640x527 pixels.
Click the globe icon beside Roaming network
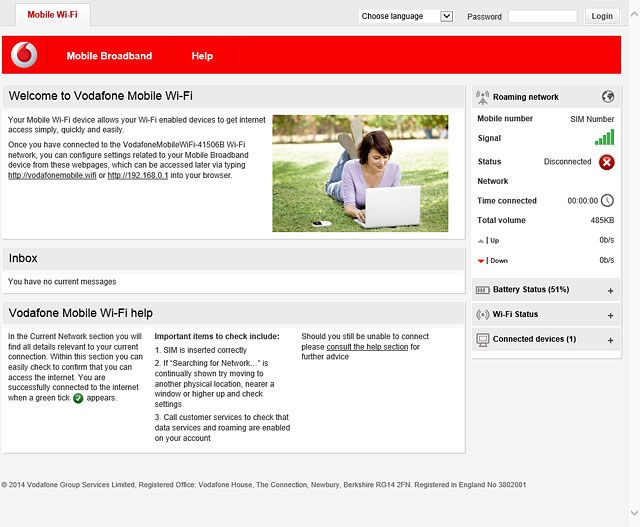[x=608, y=97]
